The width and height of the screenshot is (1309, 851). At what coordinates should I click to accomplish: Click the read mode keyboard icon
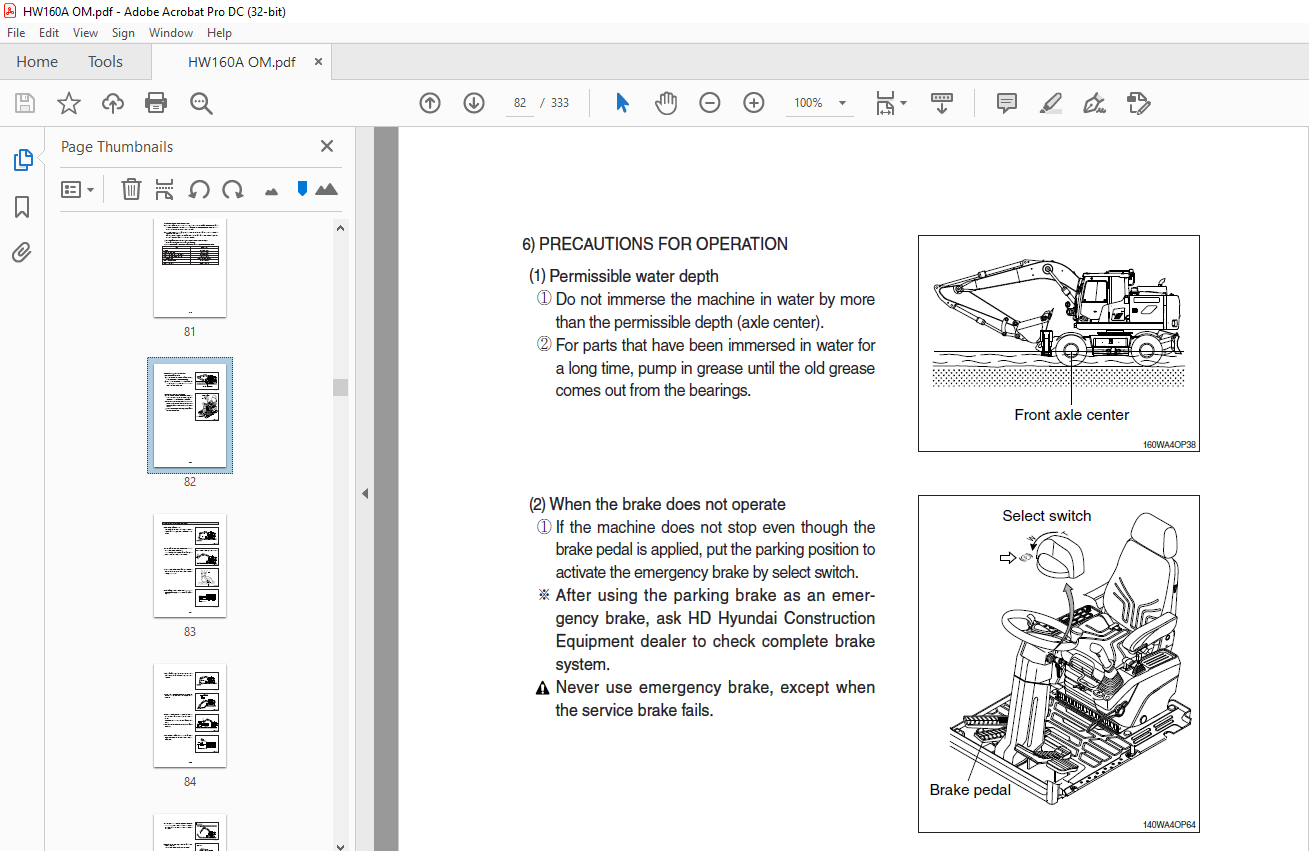click(x=942, y=103)
